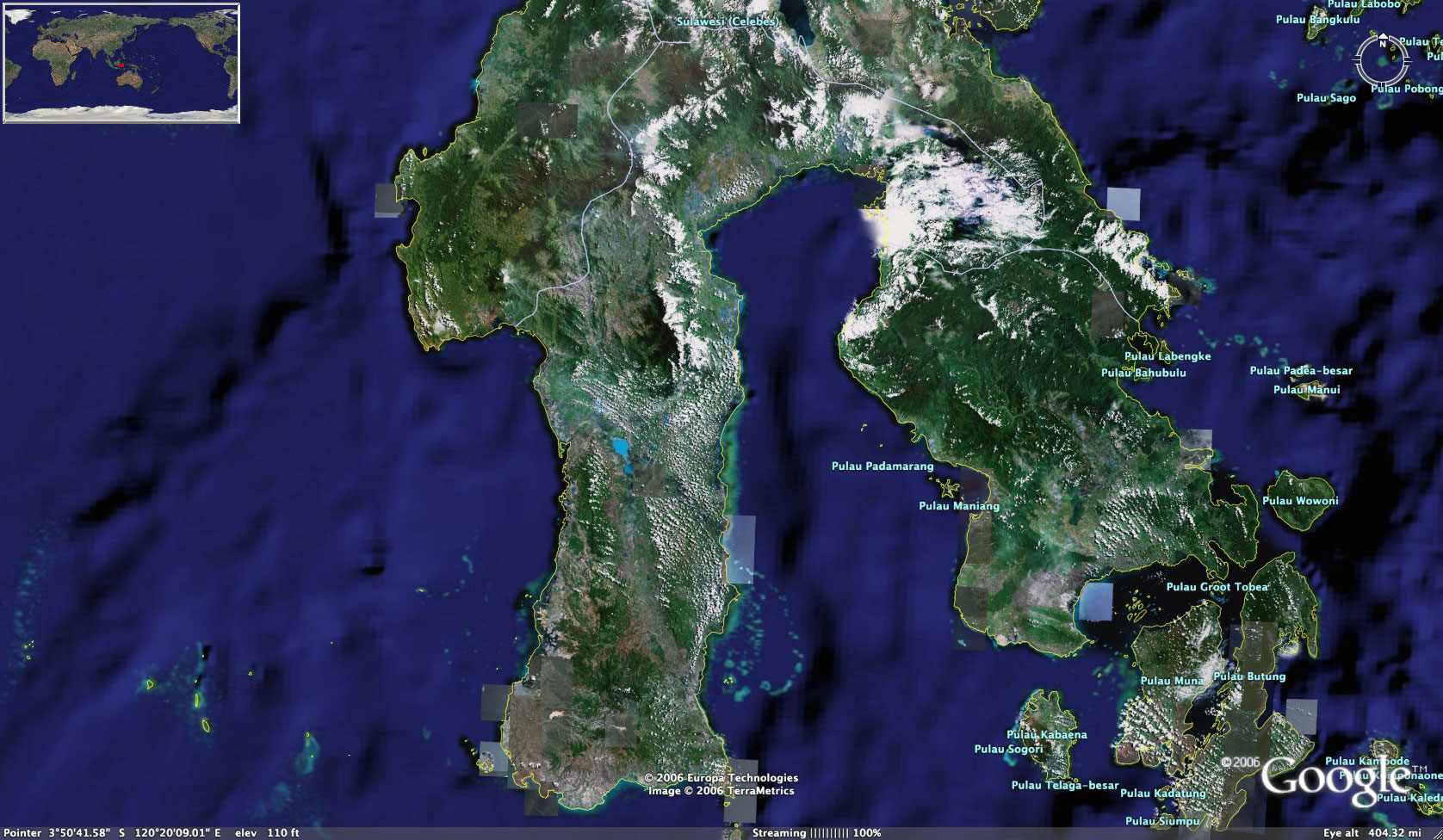The image size is (1443, 840).
Task: Select the Pulau Kabaena label
Action: [x=1046, y=735]
